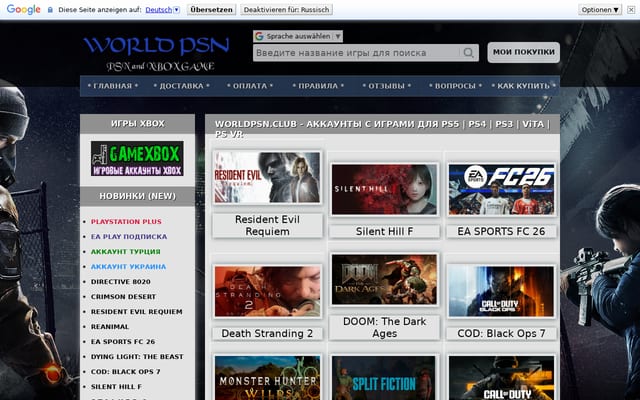Click the Google logo in translate bar
Image resolution: width=640 pixels, height=400 pixels.
click(x=24, y=9)
